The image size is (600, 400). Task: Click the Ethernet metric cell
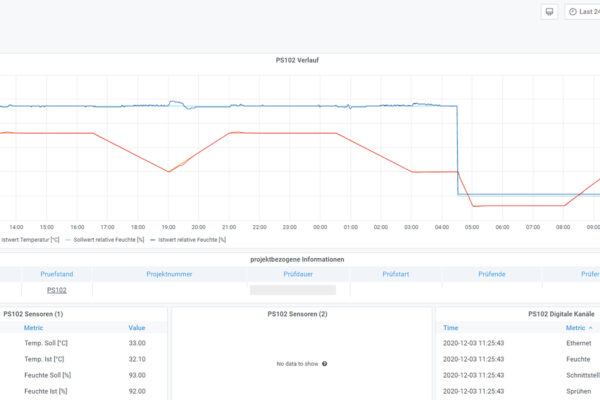click(x=579, y=343)
